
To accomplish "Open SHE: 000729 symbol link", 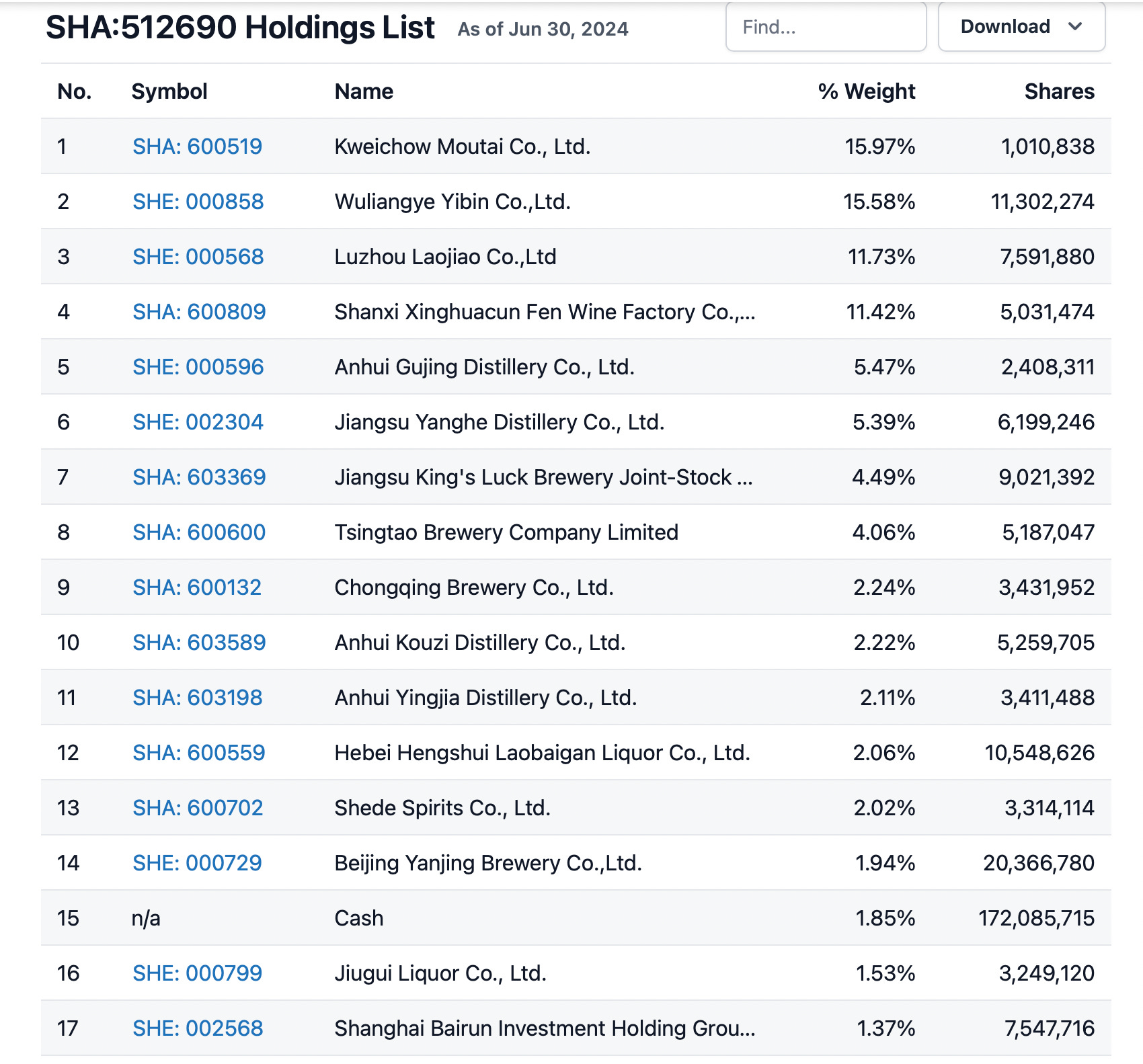I will [x=197, y=863].
